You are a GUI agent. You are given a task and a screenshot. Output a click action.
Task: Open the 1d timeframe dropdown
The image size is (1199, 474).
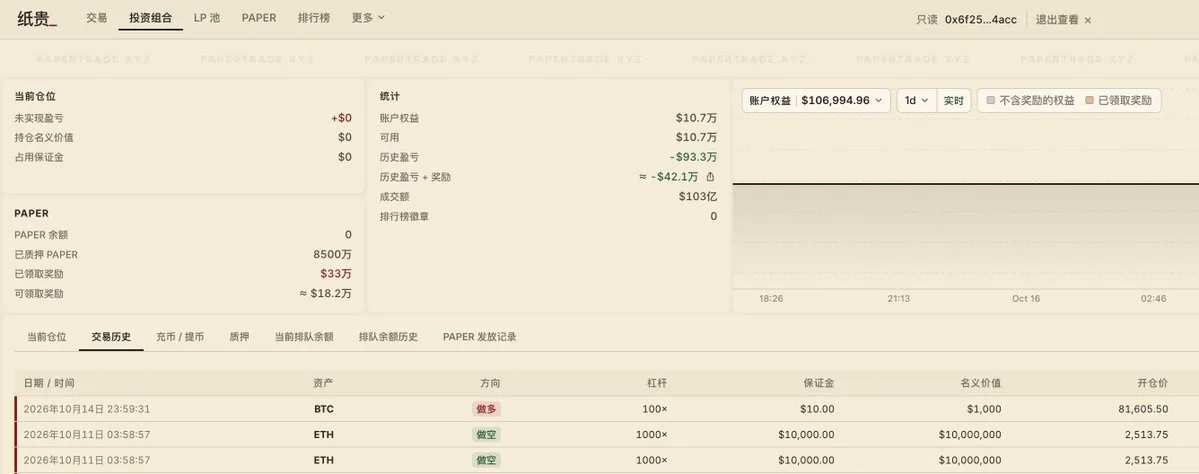point(917,100)
